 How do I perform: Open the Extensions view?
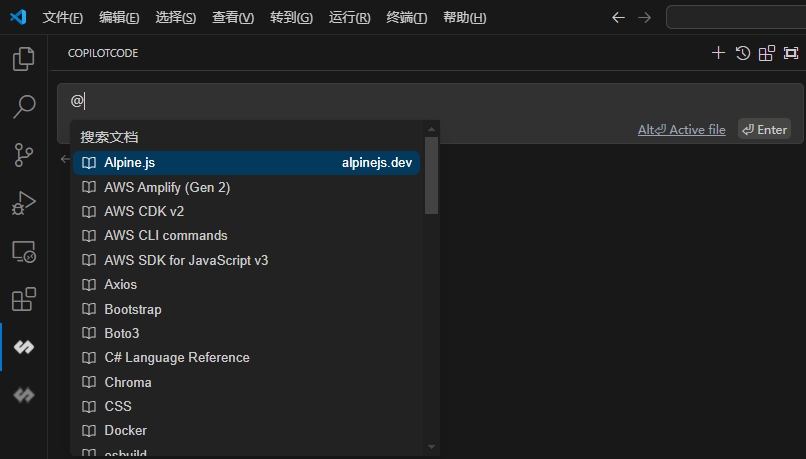coord(23,299)
